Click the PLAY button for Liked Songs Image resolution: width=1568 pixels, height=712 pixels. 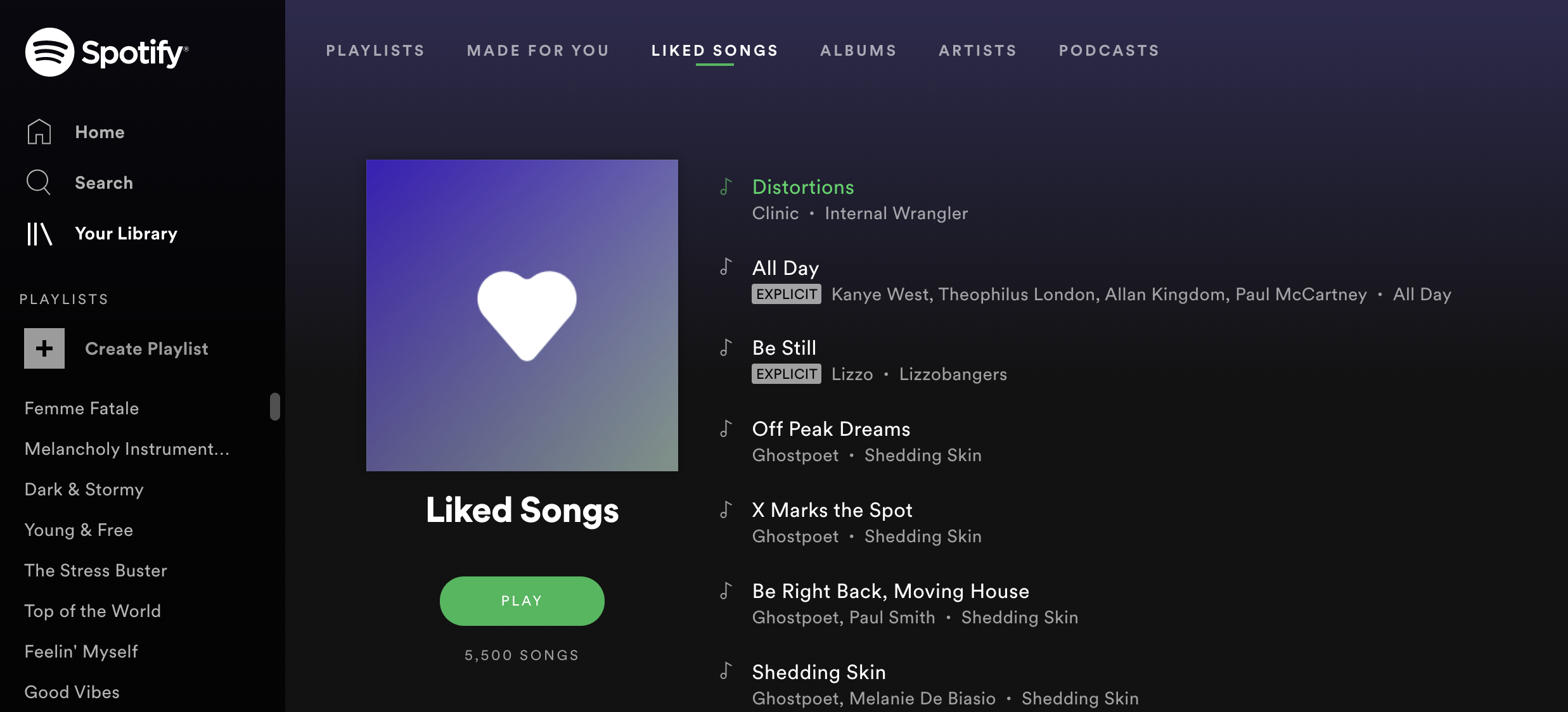522,600
